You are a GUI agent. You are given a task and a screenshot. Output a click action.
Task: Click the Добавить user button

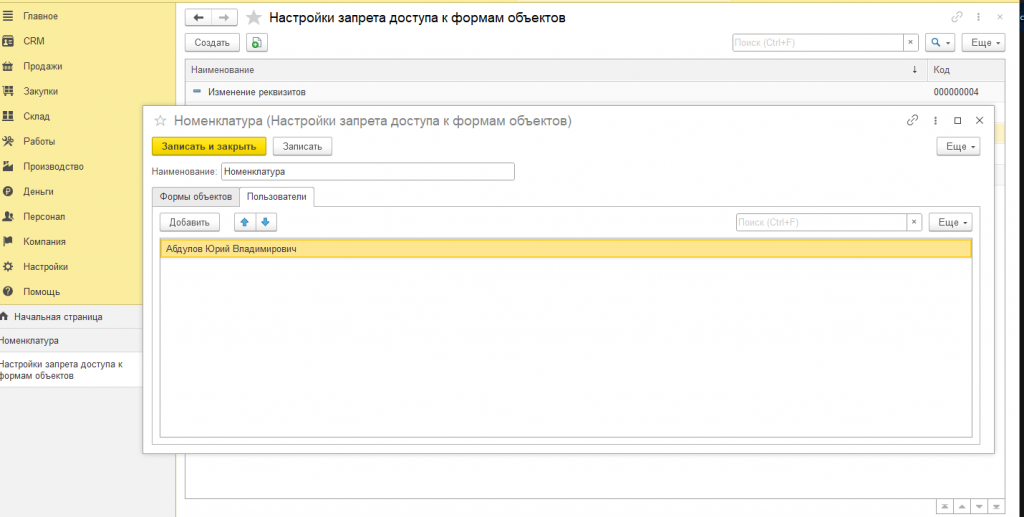(189, 222)
